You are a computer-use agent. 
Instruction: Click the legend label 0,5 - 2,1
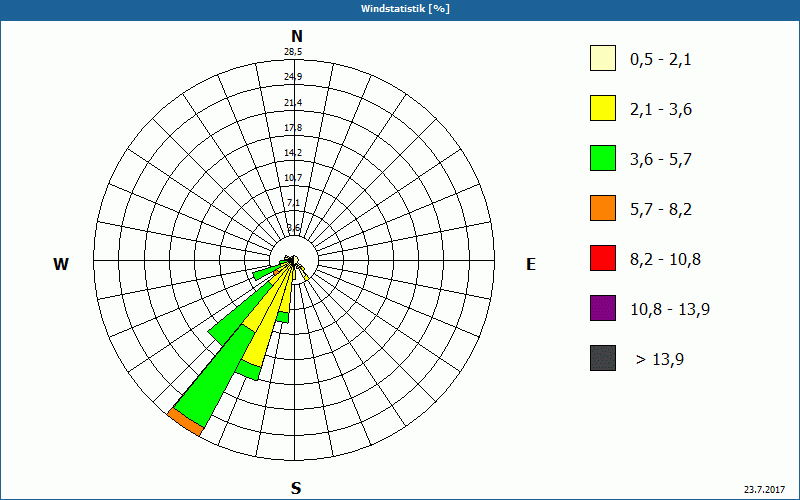(661, 60)
